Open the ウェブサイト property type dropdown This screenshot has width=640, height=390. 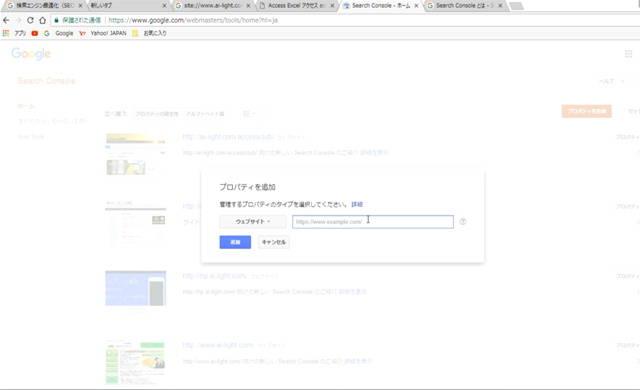253,222
